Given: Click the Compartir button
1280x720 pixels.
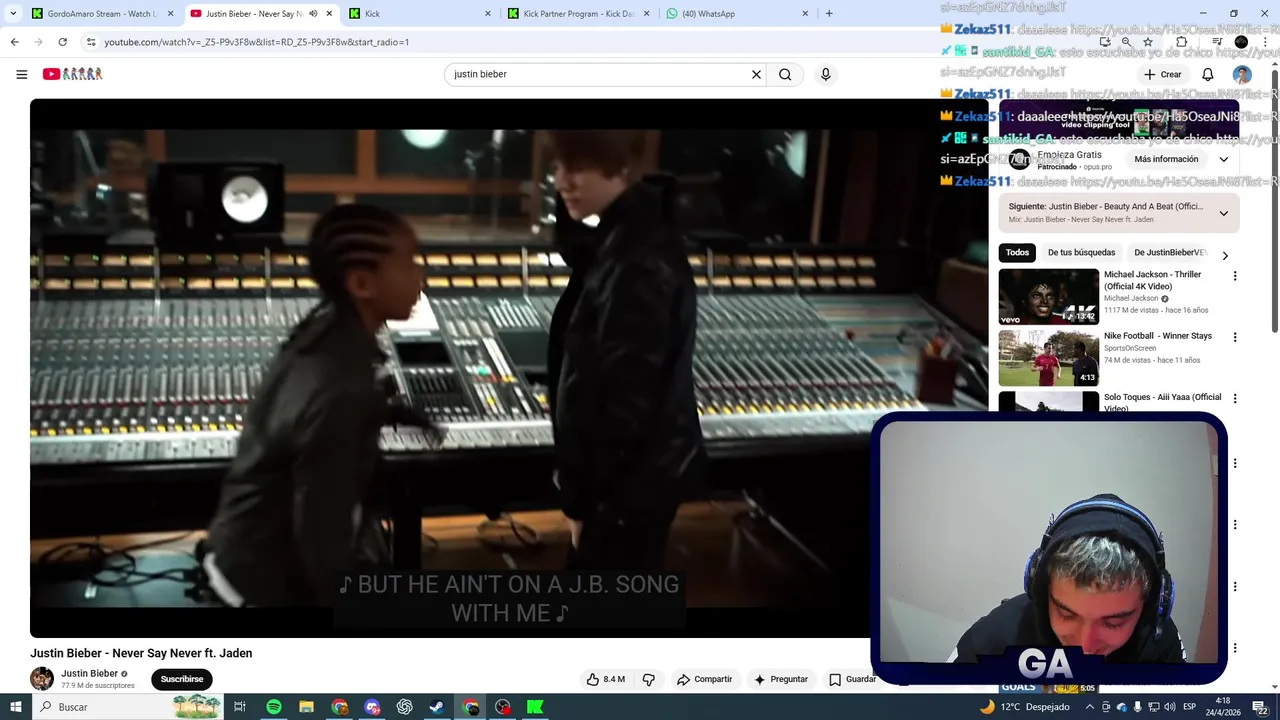Looking at the screenshot, I should point(705,679).
